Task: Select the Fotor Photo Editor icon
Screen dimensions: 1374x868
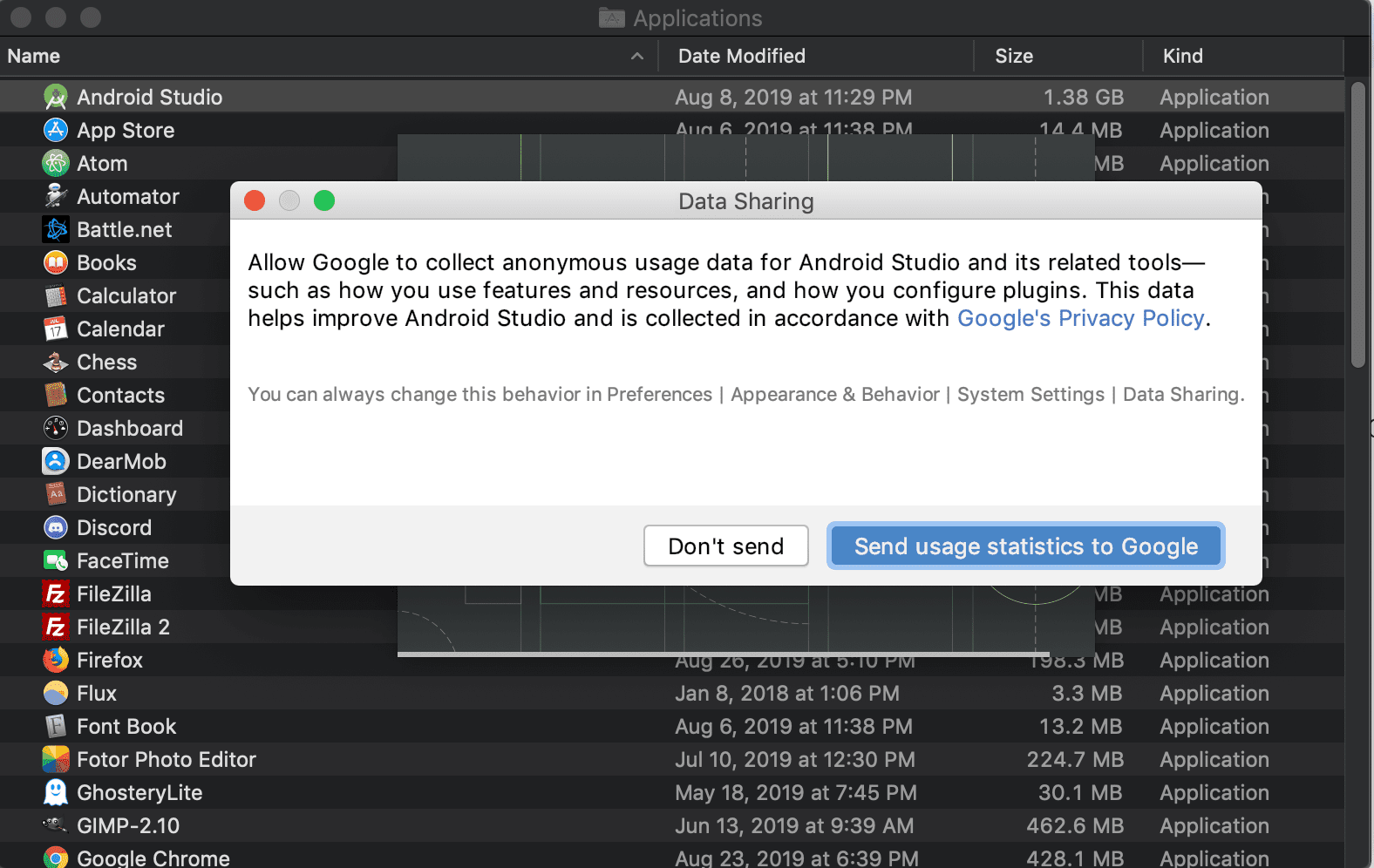Action: click(x=56, y=759)
